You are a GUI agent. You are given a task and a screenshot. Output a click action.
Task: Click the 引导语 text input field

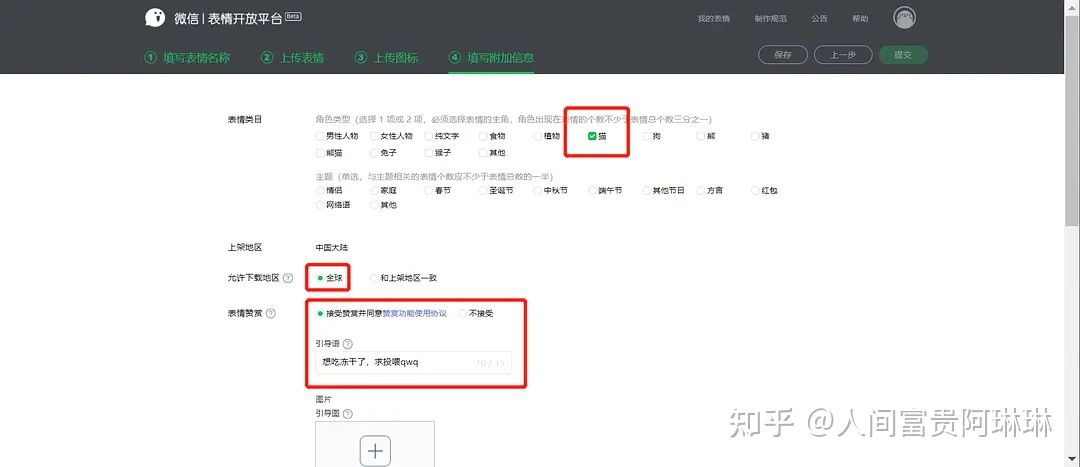[x=413, y=362]
